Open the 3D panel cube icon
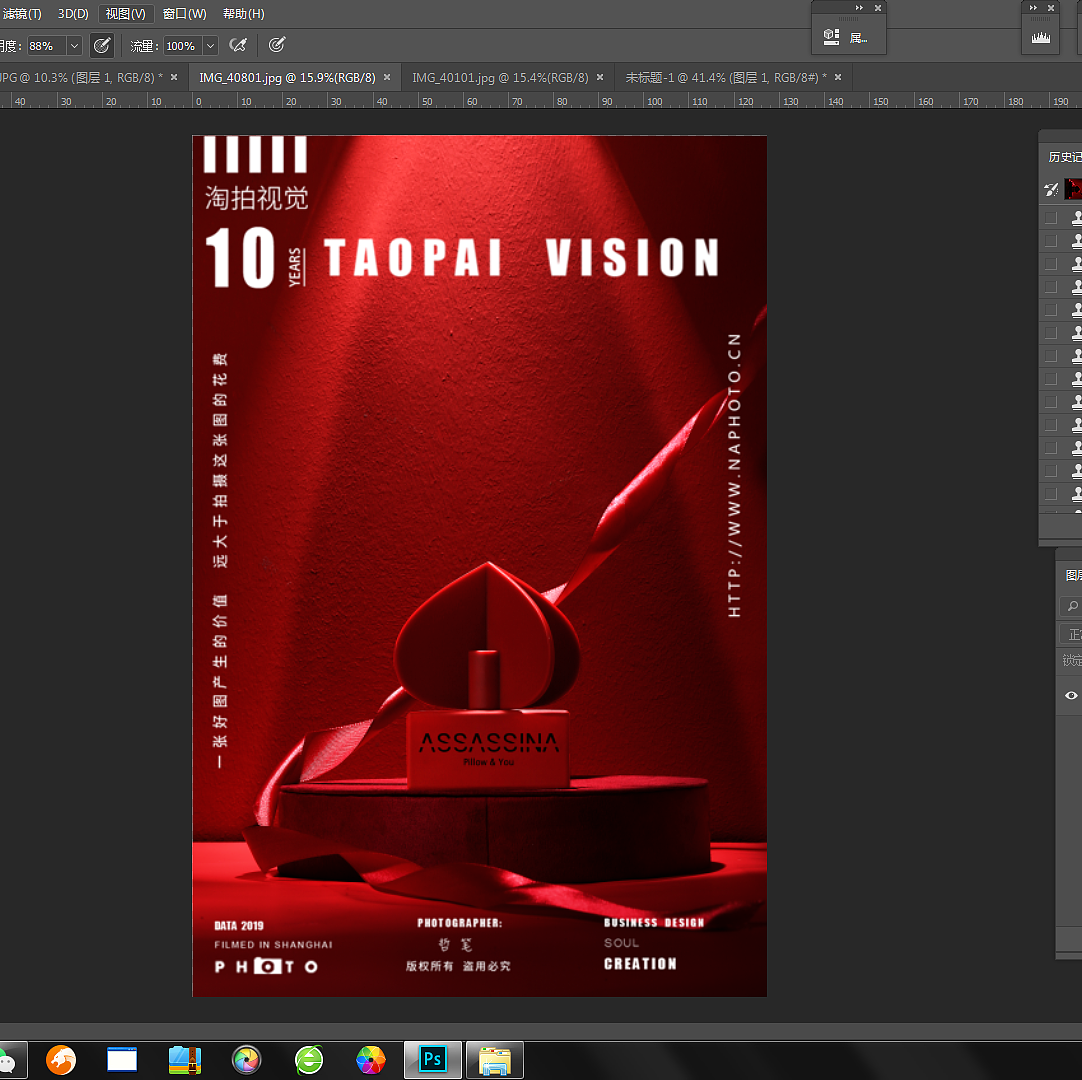Screen dimensions: 1082x1080 click(x=832, y=37)
